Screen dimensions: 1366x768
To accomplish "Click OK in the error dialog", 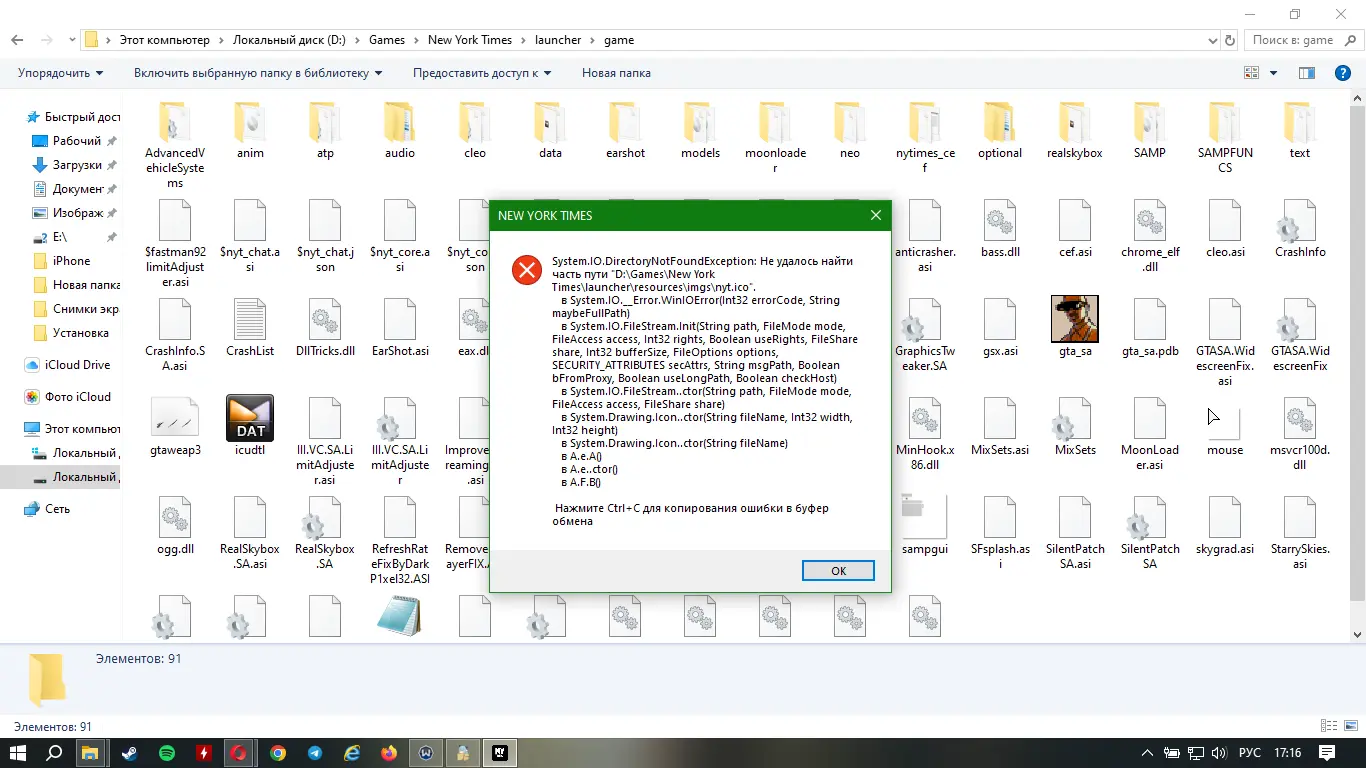I will click(x=838, y=571).
